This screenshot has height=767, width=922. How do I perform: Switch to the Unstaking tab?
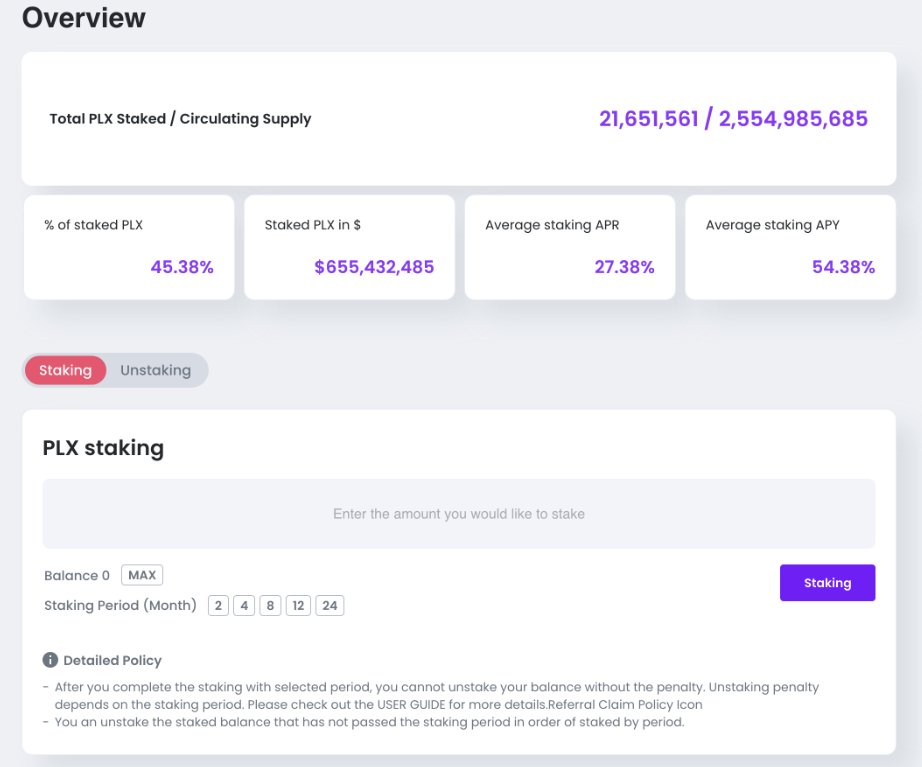[x=155, y=370]
